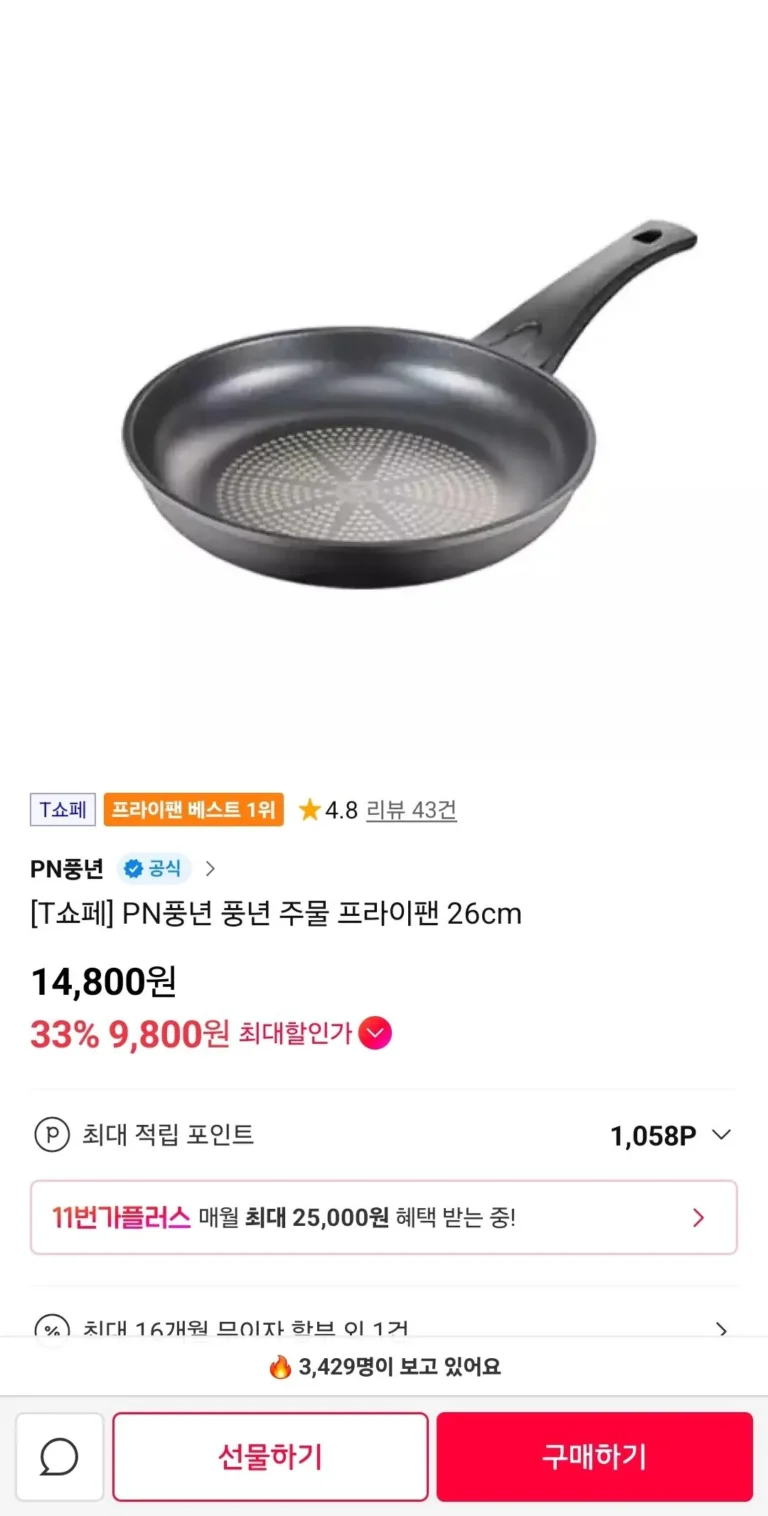768x1516 pixels.
Task: Open the installment row right chevron
Action: 721,1329
